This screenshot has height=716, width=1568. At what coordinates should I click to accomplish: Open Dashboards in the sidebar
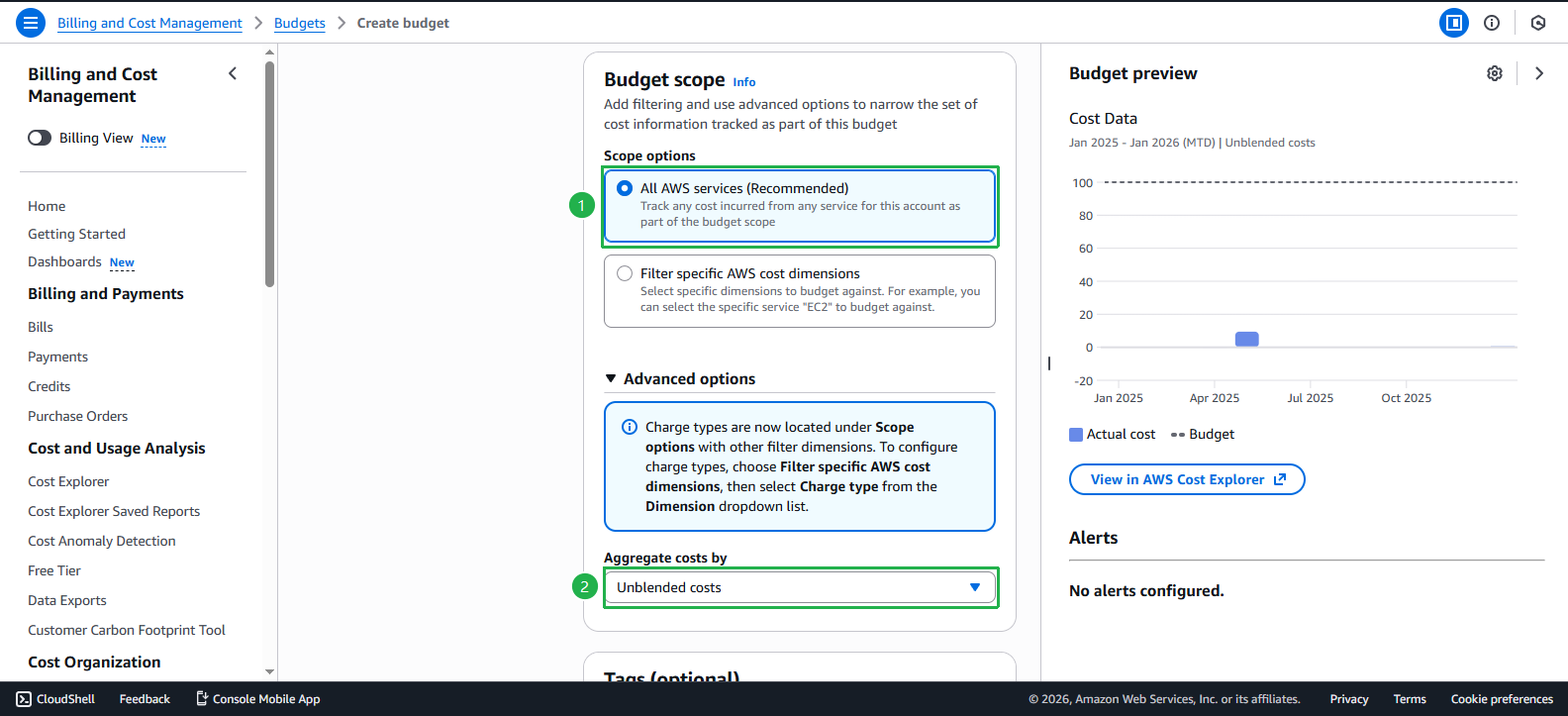click(64, 261)
